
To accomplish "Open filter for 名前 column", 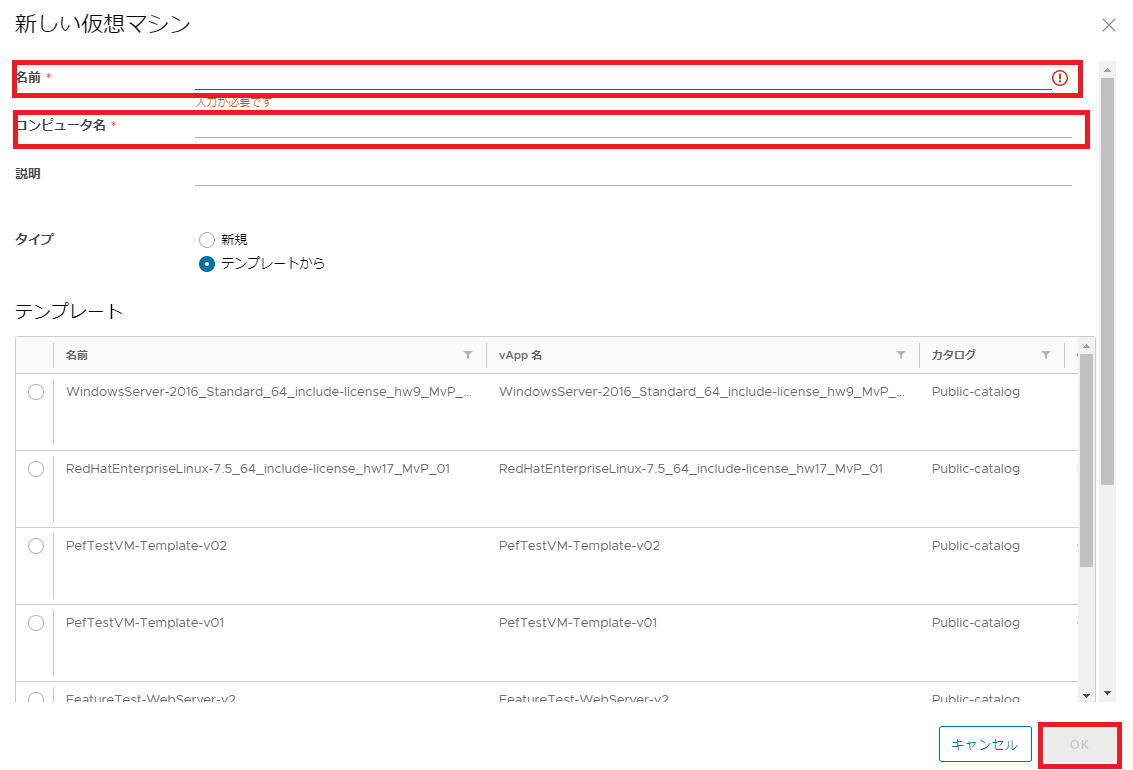I will pyautogui.click(x=468, y=355).
